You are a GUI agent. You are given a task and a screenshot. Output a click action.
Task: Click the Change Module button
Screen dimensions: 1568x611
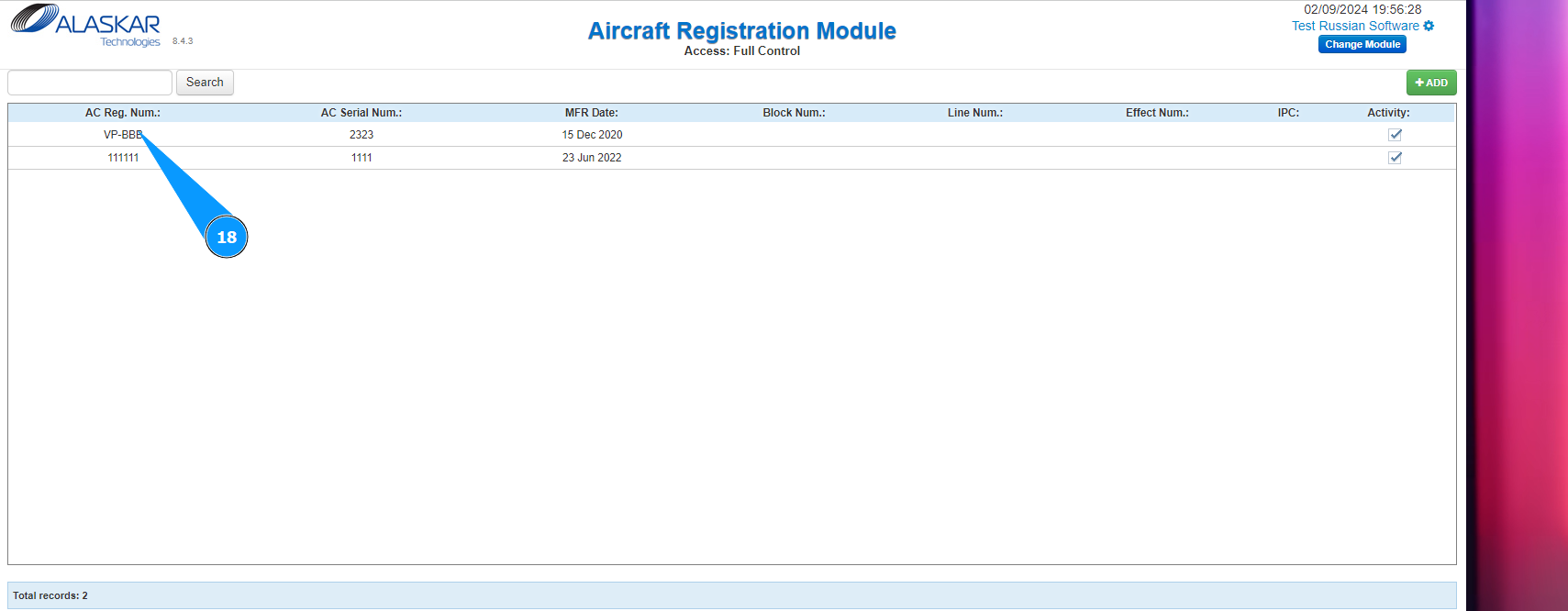click(1362, 44)
